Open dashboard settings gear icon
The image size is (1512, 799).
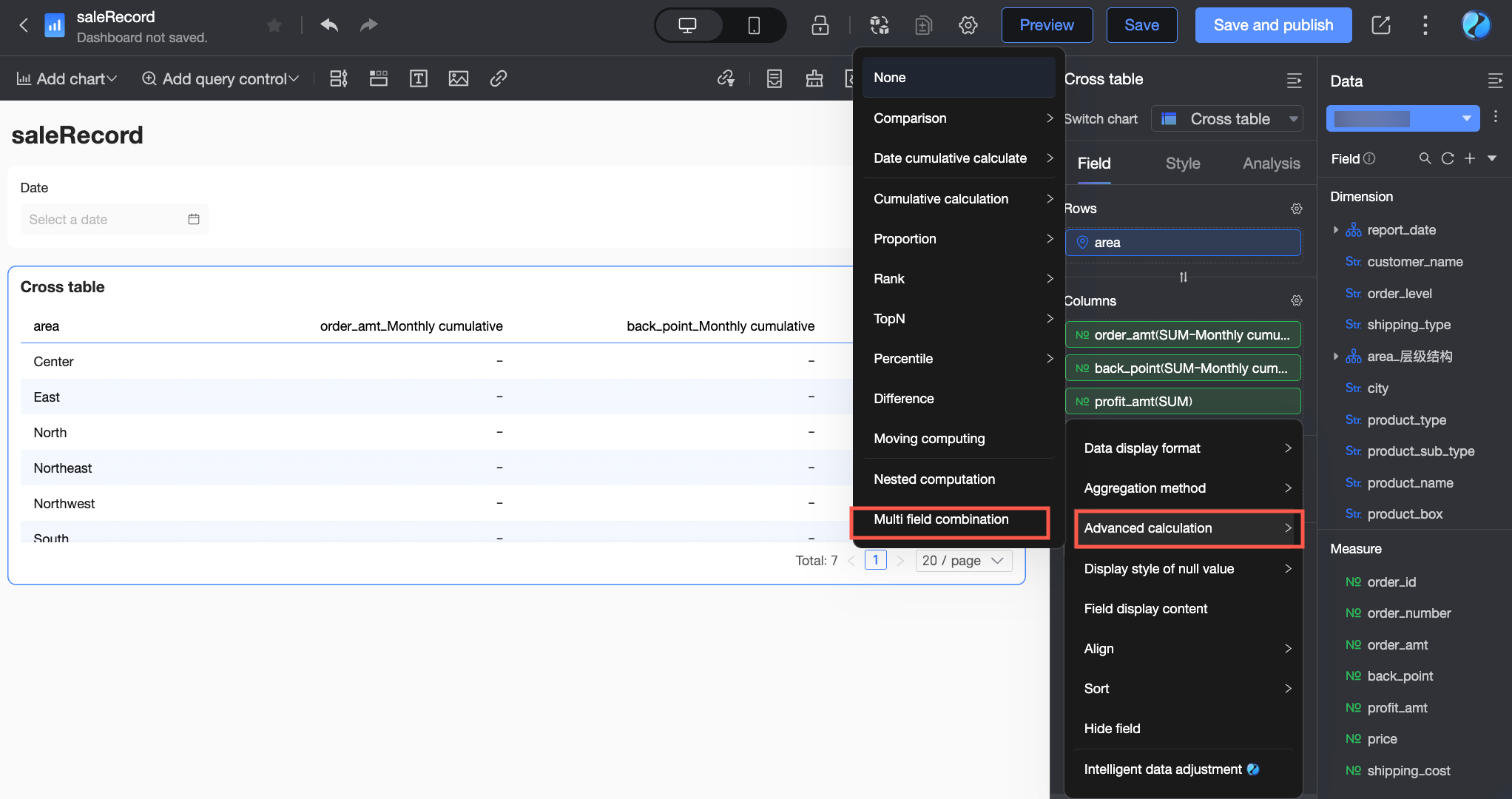(x=968, y=25)
